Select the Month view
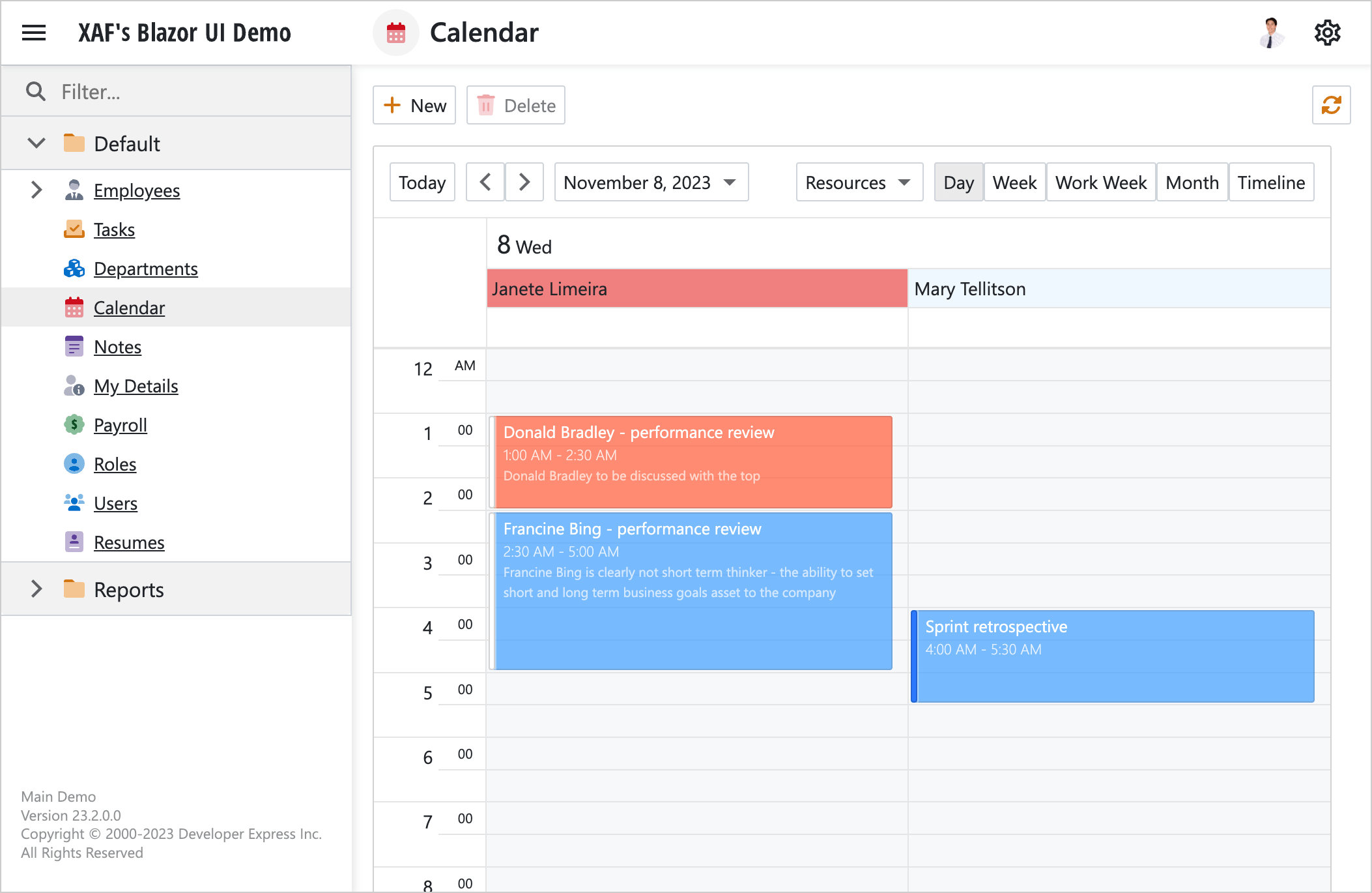Screen dimensions: 1372x893 (1192, 183)
